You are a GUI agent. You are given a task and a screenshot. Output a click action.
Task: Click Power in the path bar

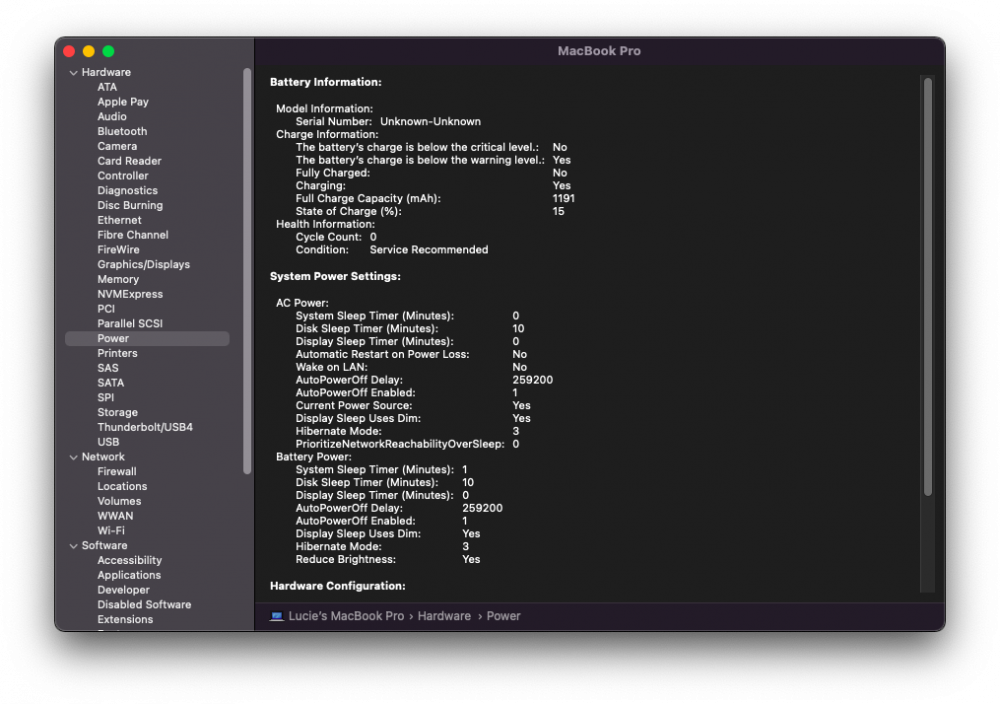click(503, 616)
